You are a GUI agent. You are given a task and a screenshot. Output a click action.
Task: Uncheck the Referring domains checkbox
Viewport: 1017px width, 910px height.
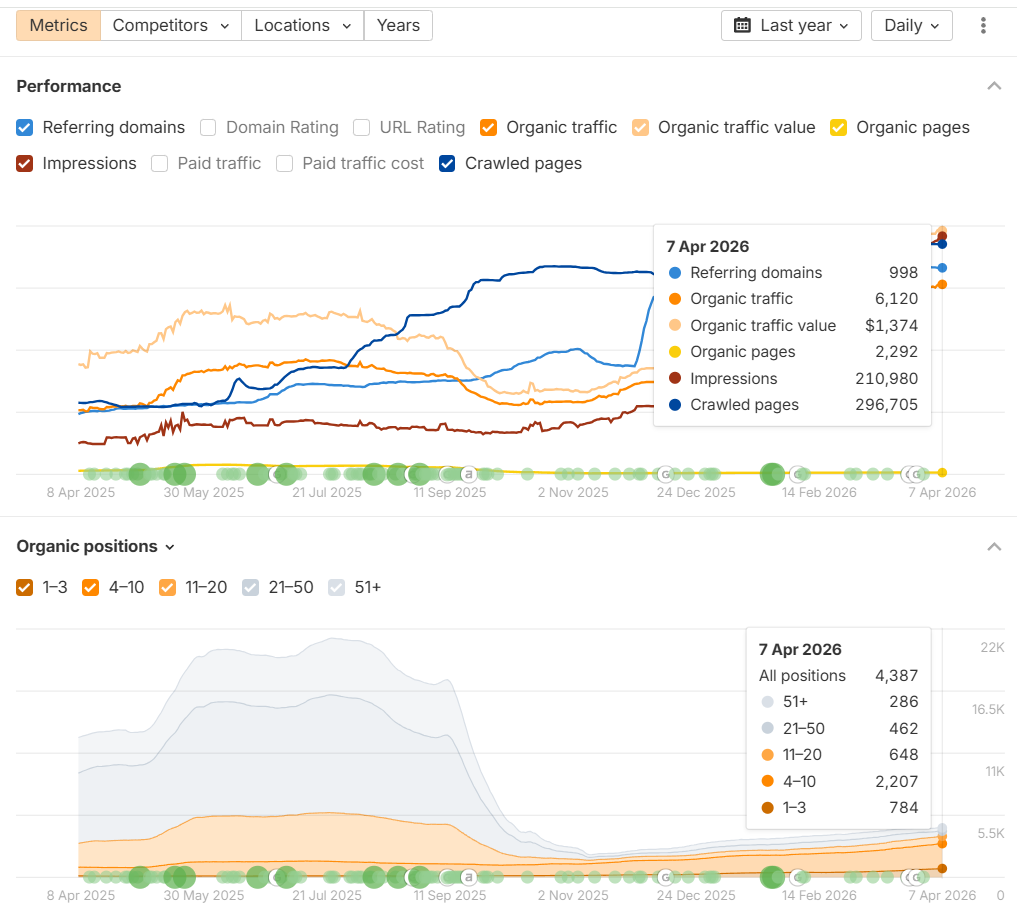25,127
